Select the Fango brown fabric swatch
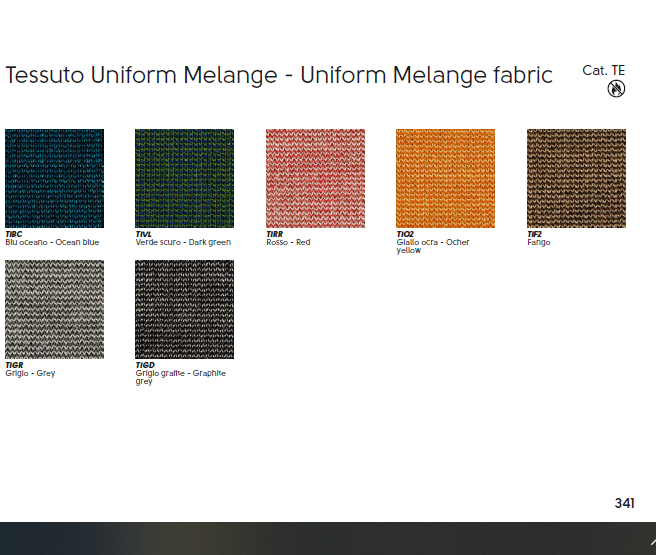This screenshot has width=656, height=555. (576, 178)
